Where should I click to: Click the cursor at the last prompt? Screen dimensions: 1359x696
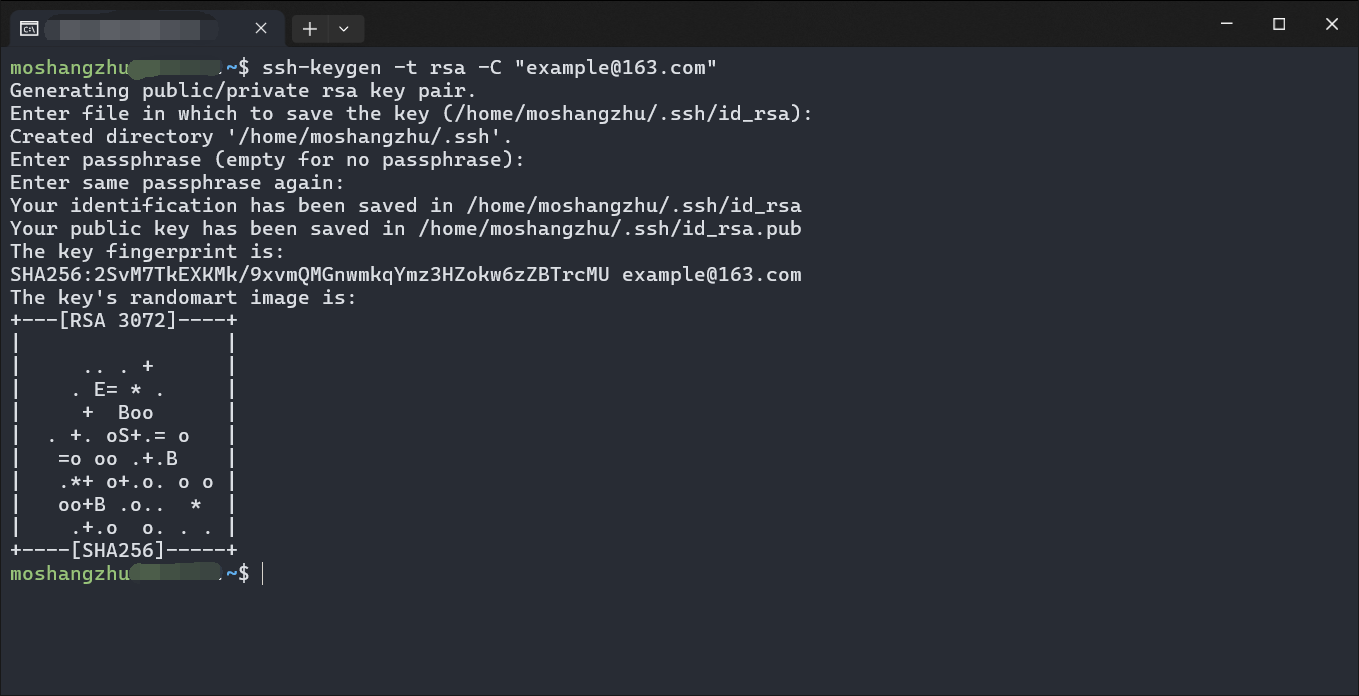262,573
